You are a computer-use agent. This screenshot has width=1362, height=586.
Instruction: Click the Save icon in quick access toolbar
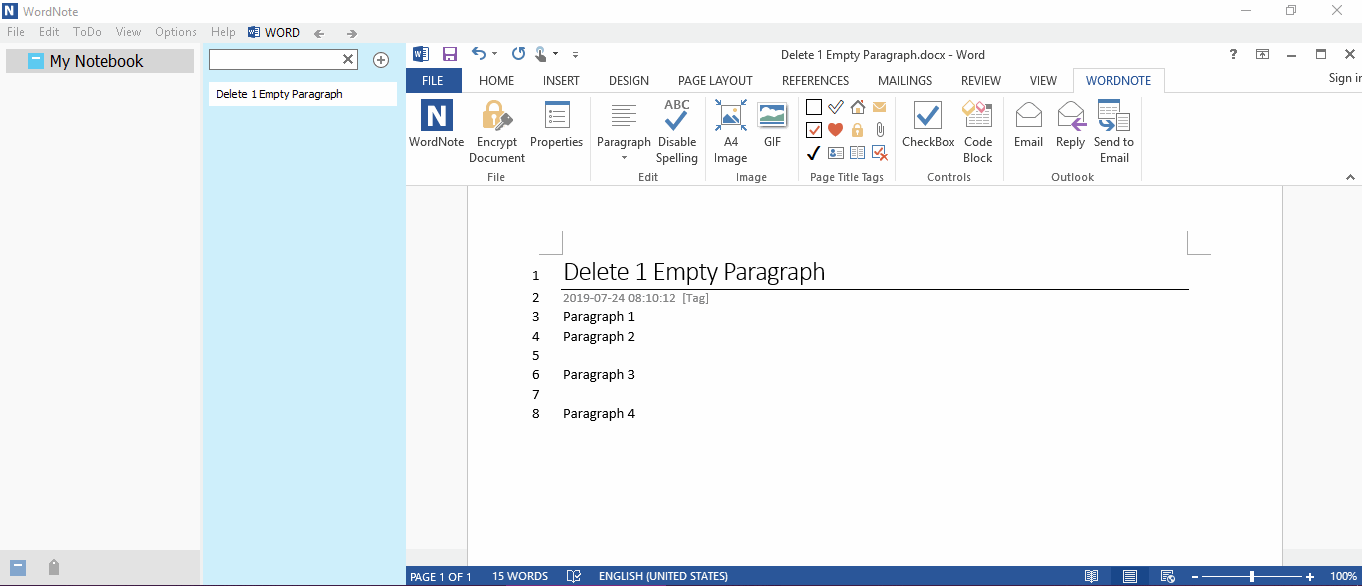450,54
